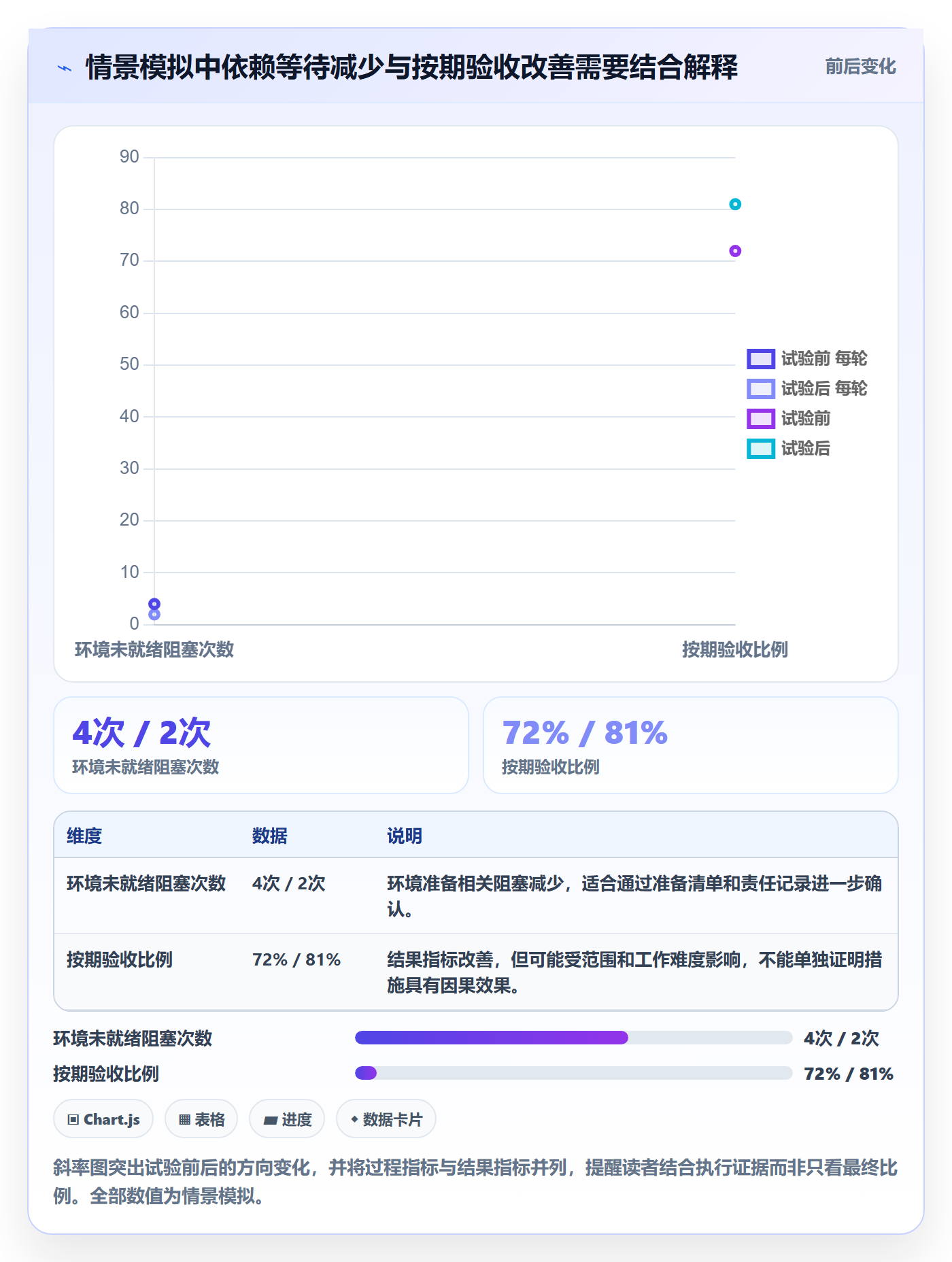952x1262 pixels.
Task: Click the explanation starting 结果指标改善
Action: click(x=634, y=972)
